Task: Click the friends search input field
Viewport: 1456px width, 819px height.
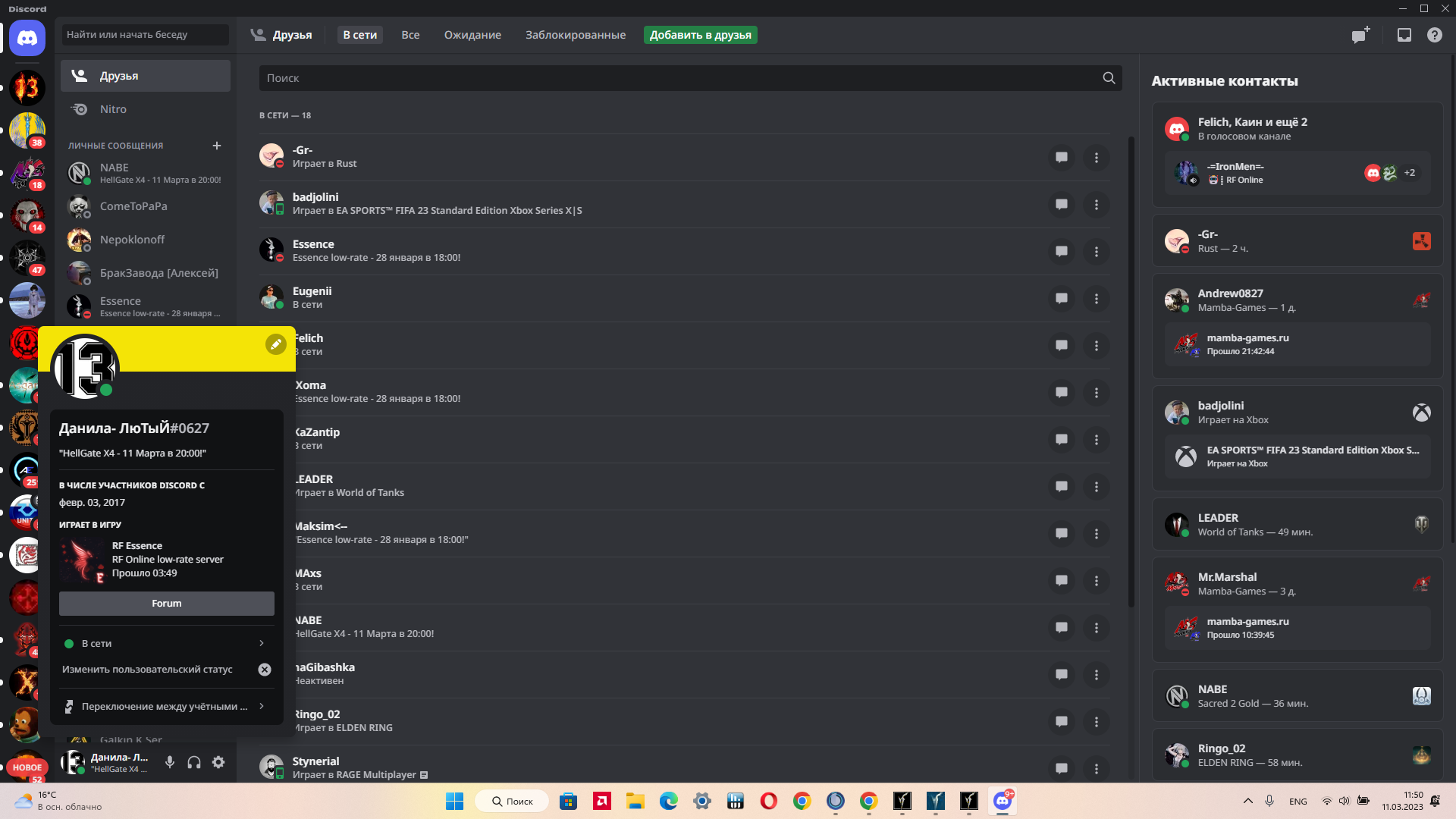Action: pyautogui.click(x=690, y=78)
